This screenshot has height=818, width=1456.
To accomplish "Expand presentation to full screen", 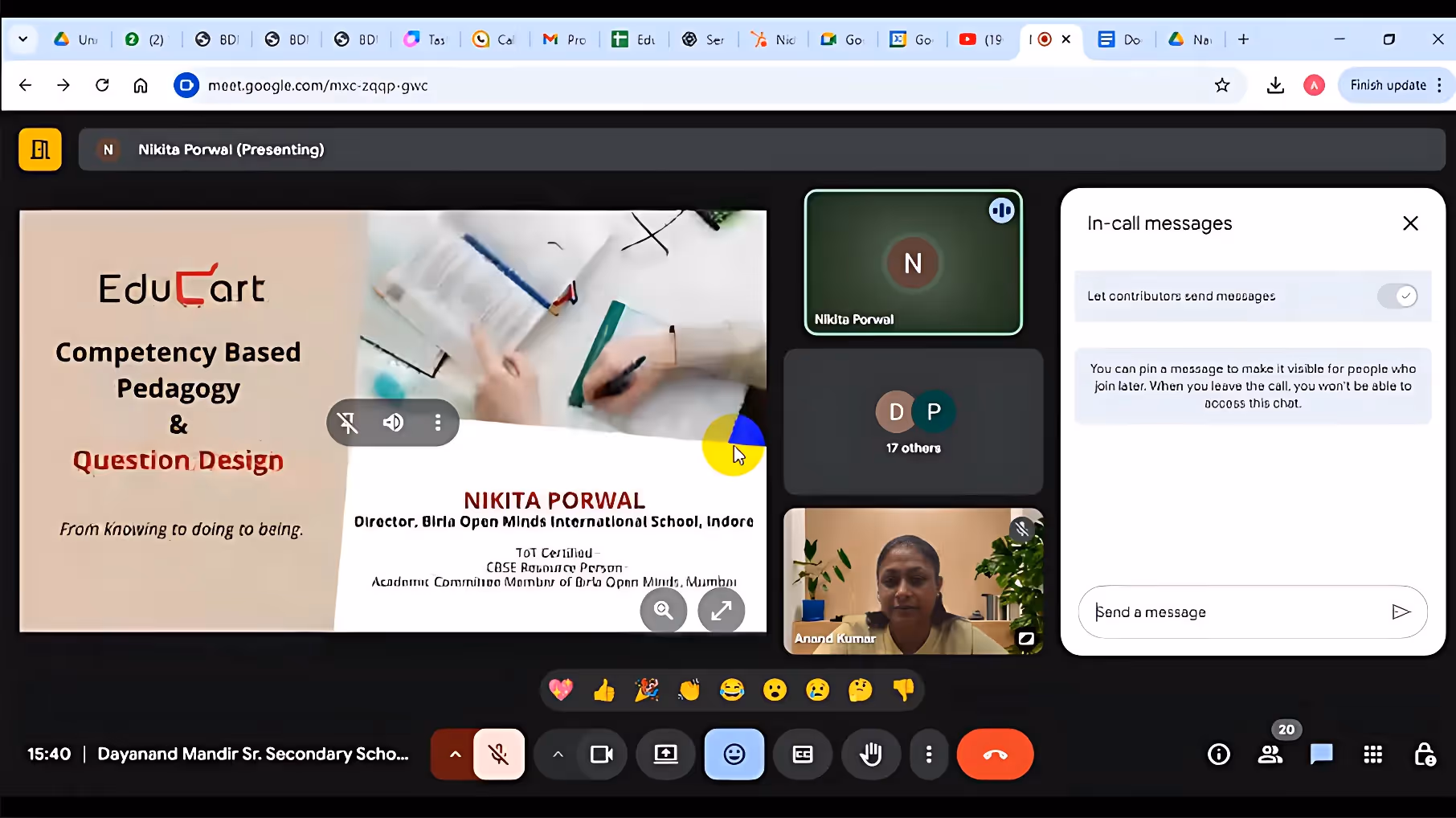I will tap(722, 611).
